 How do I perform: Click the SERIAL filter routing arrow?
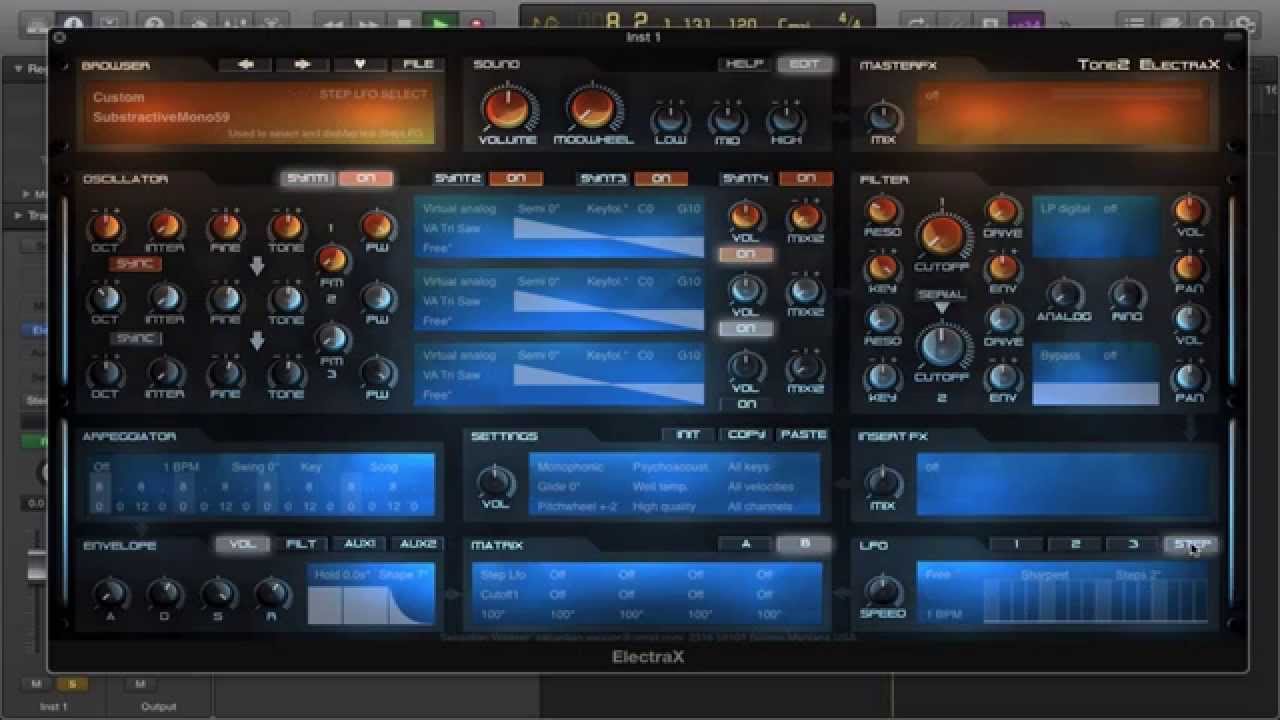point(941,308)
